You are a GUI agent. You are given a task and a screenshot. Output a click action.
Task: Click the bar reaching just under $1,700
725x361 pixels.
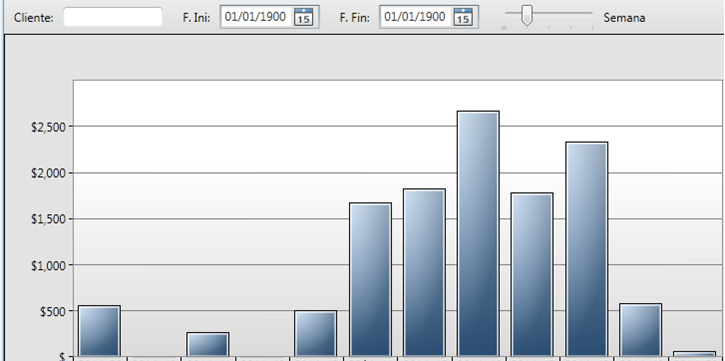[370, 279]
